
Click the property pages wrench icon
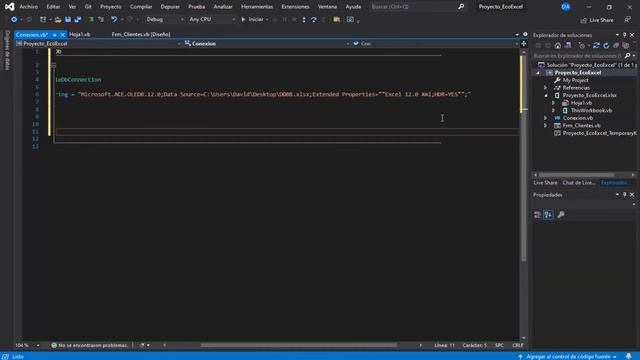tap(561, 215)
